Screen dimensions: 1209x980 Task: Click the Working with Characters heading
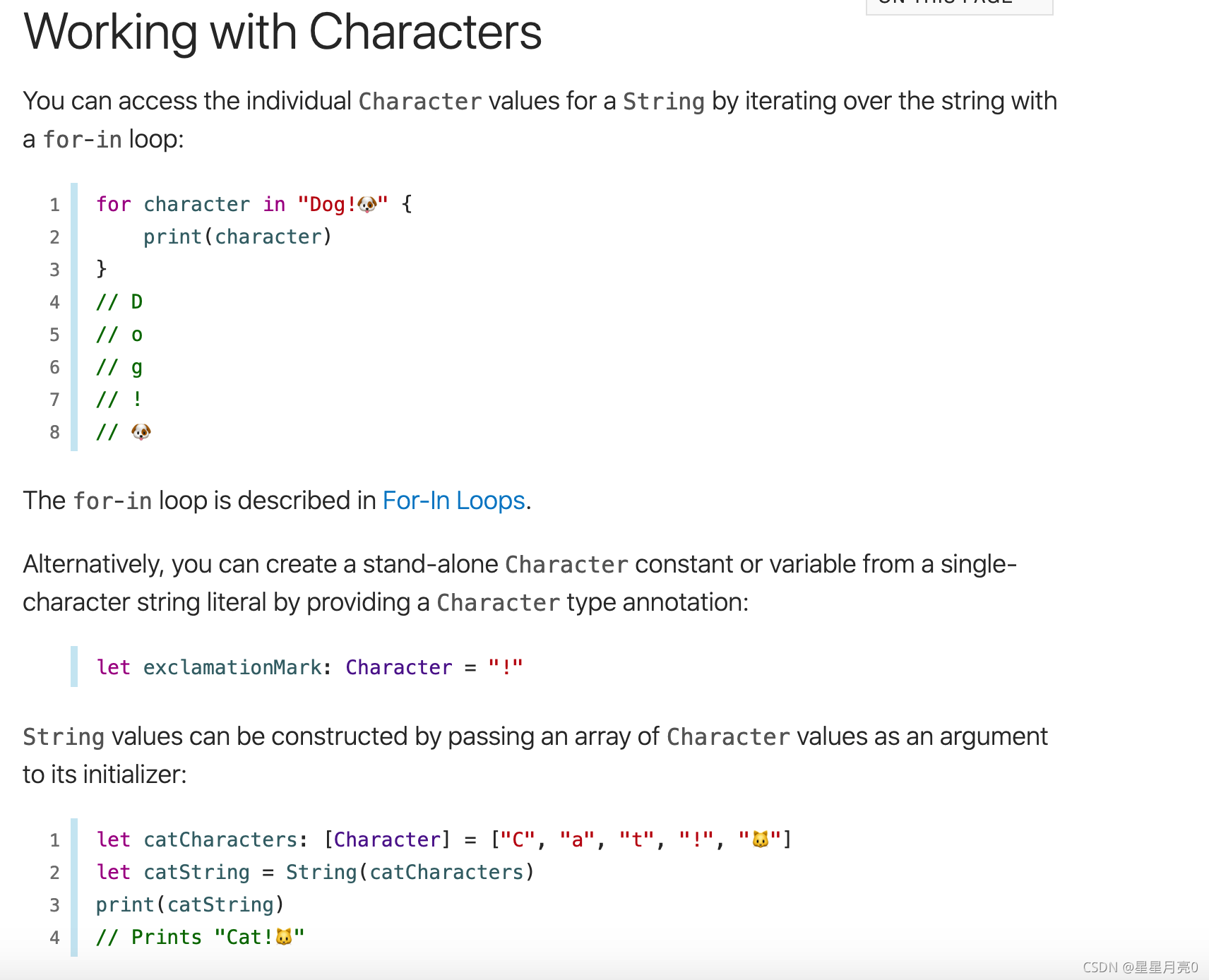(282, 32)
